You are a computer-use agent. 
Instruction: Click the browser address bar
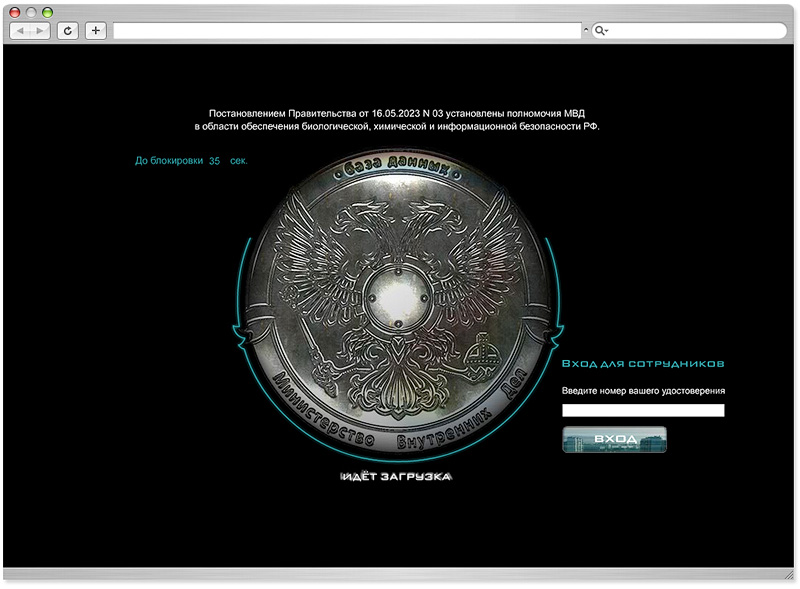(x=347, y=31)
